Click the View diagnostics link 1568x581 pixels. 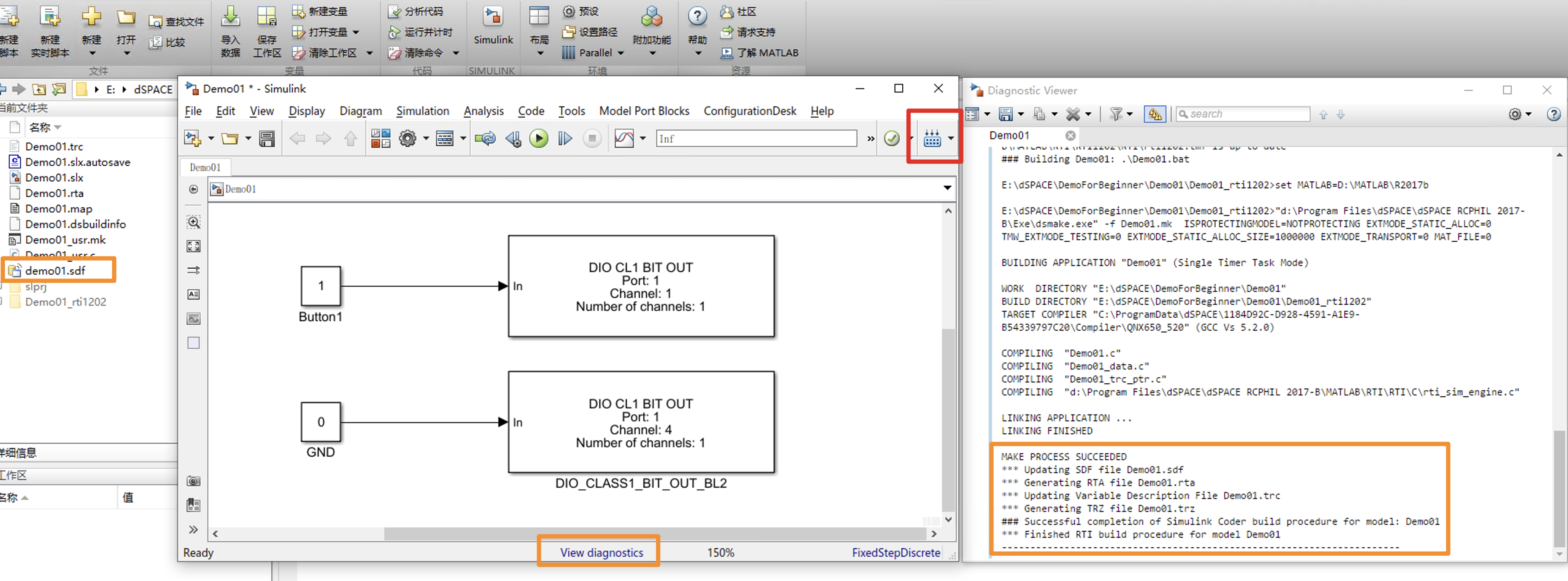(x=601, y=553)
